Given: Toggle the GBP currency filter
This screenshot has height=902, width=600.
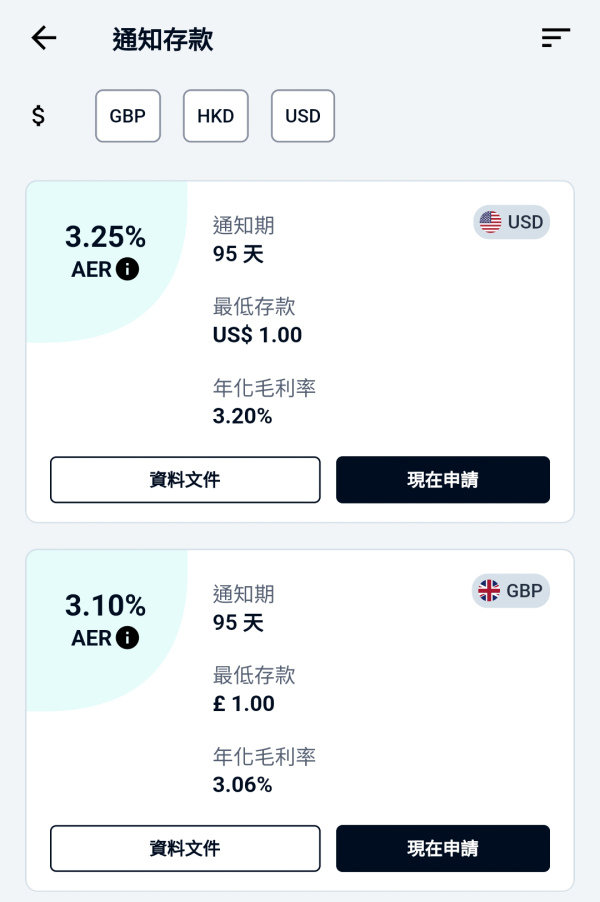Looking at the screenshot, I should coord(127,116).
